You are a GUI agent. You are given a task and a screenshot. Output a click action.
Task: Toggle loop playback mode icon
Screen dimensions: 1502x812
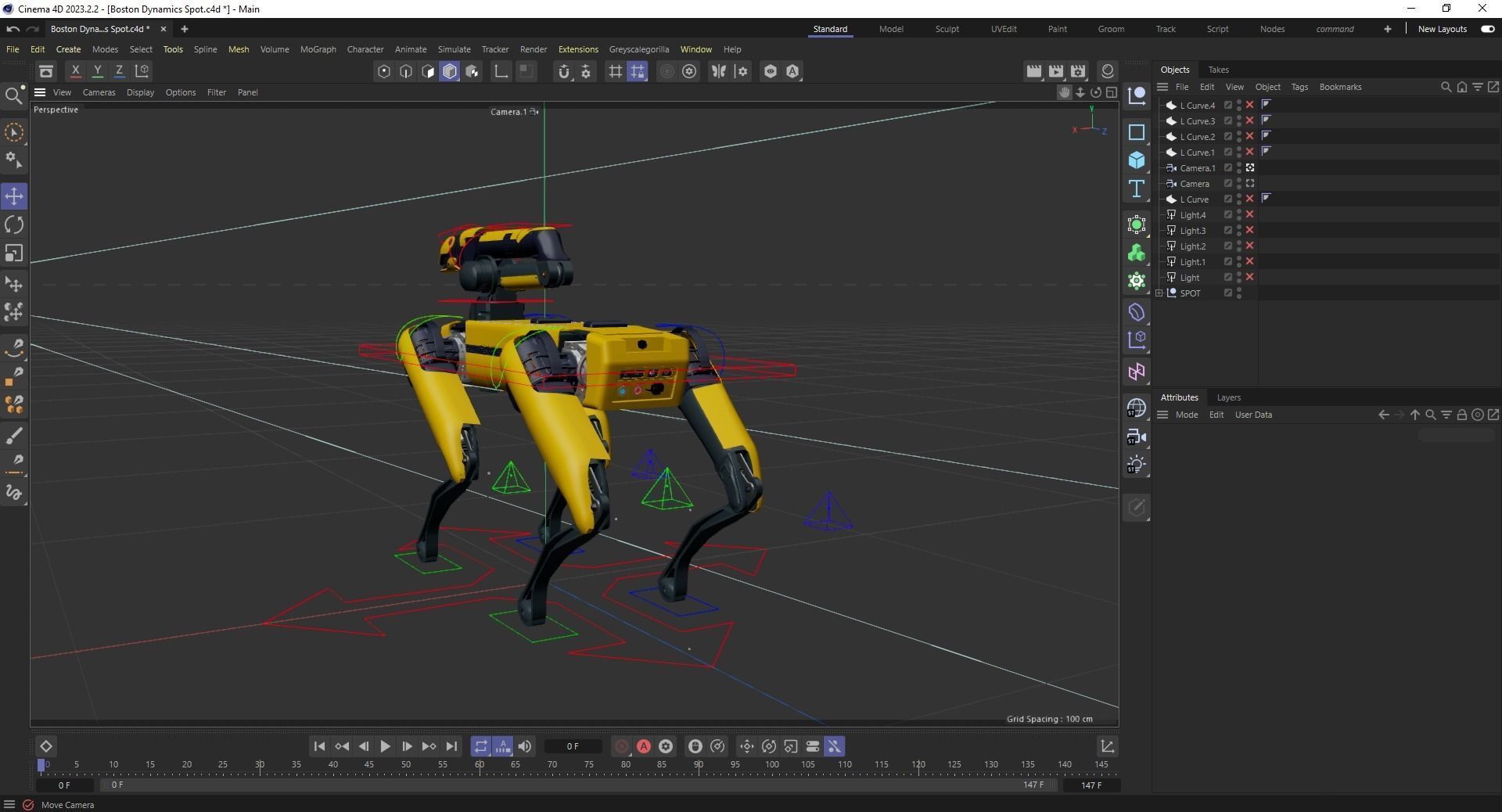coord(481,746)
